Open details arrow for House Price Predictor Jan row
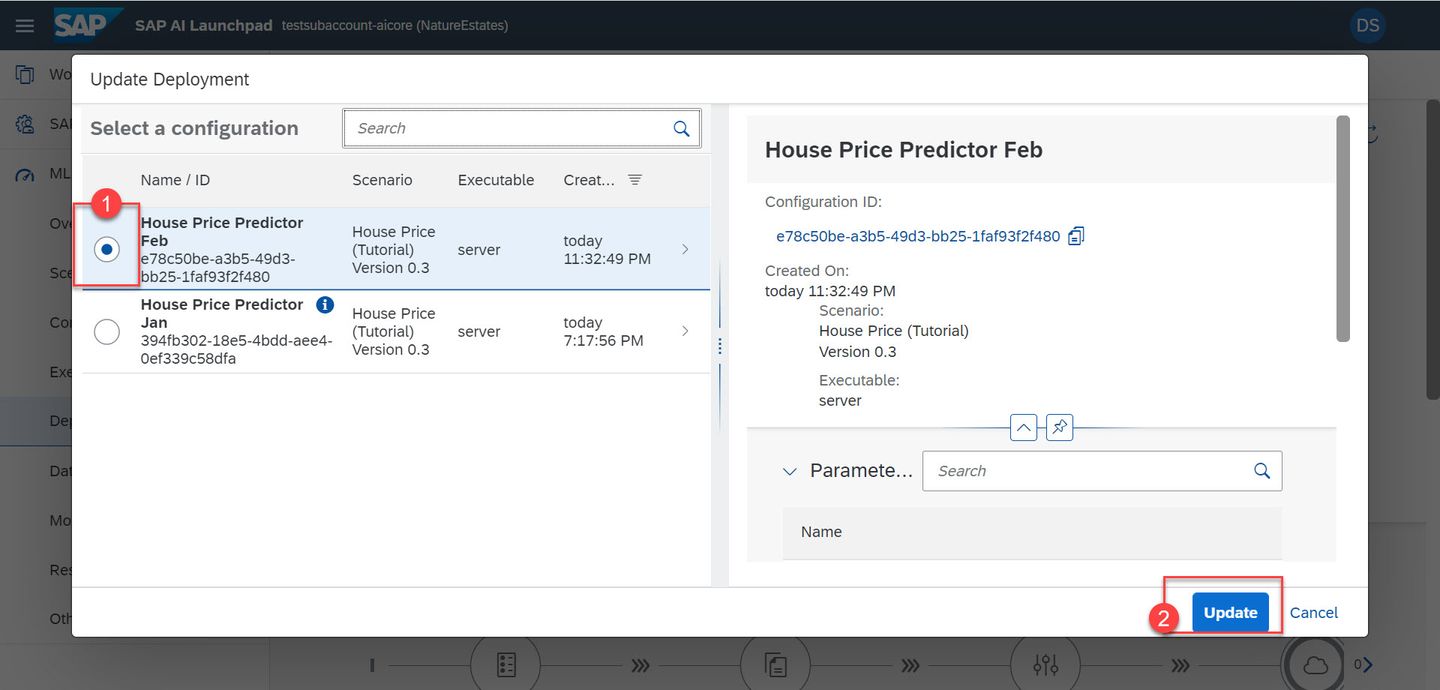1440x690 pixels. pos(685,331)
